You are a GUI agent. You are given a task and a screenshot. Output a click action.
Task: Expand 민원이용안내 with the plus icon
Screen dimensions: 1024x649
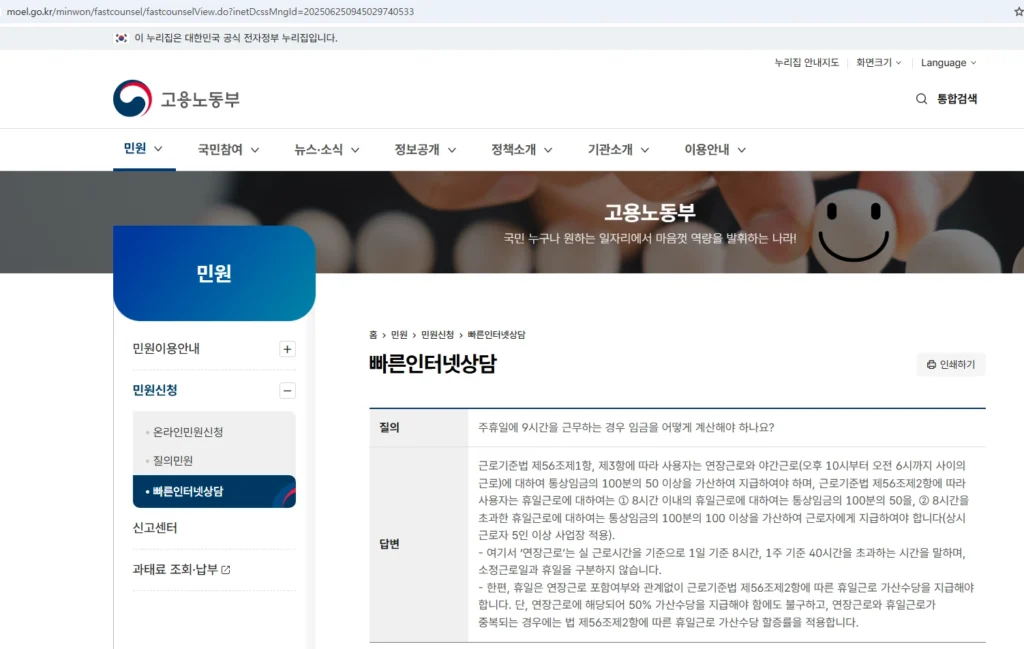tap(287, 349)
